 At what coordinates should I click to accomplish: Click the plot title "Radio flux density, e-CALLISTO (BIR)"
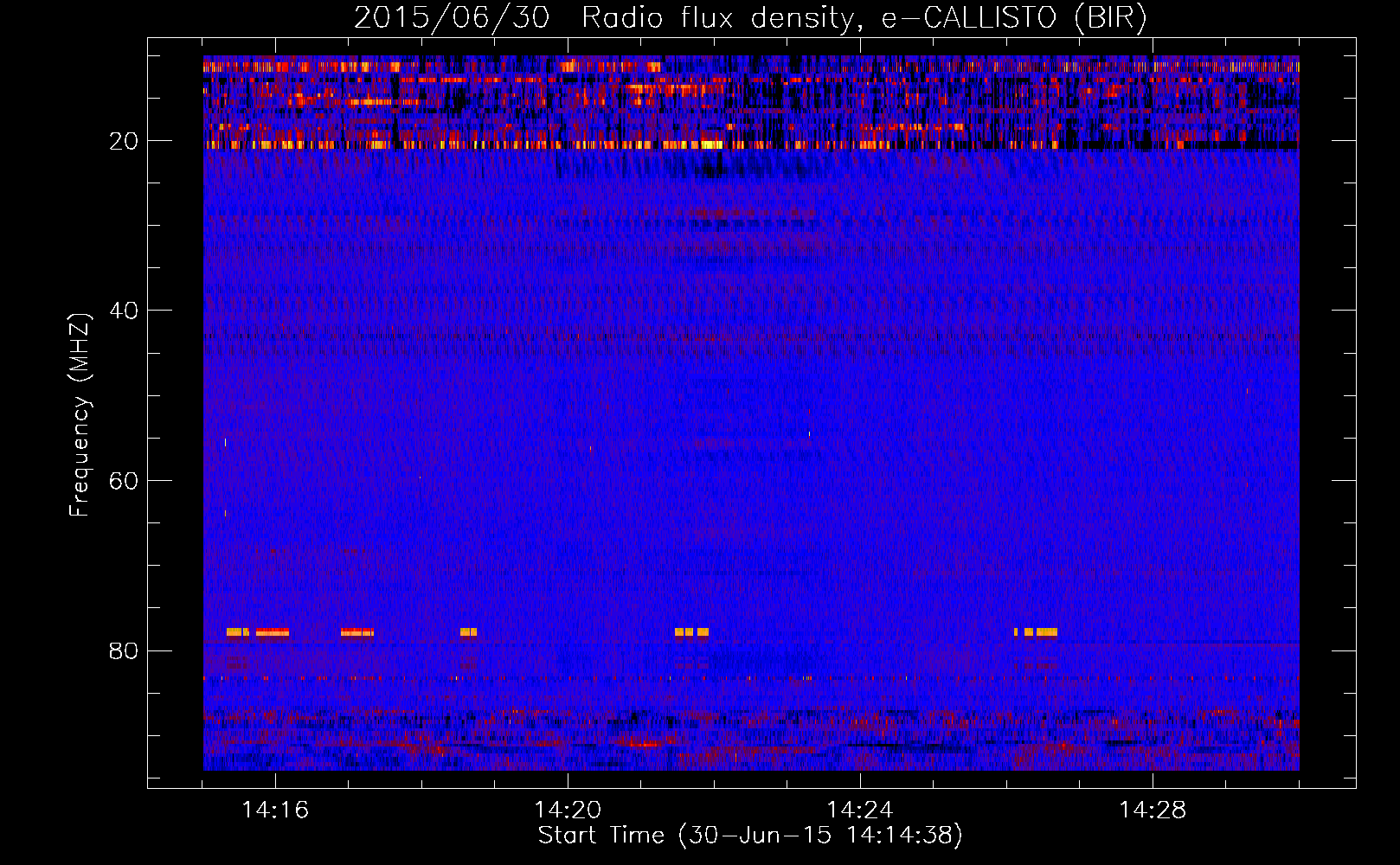click(x=864, y=18)
